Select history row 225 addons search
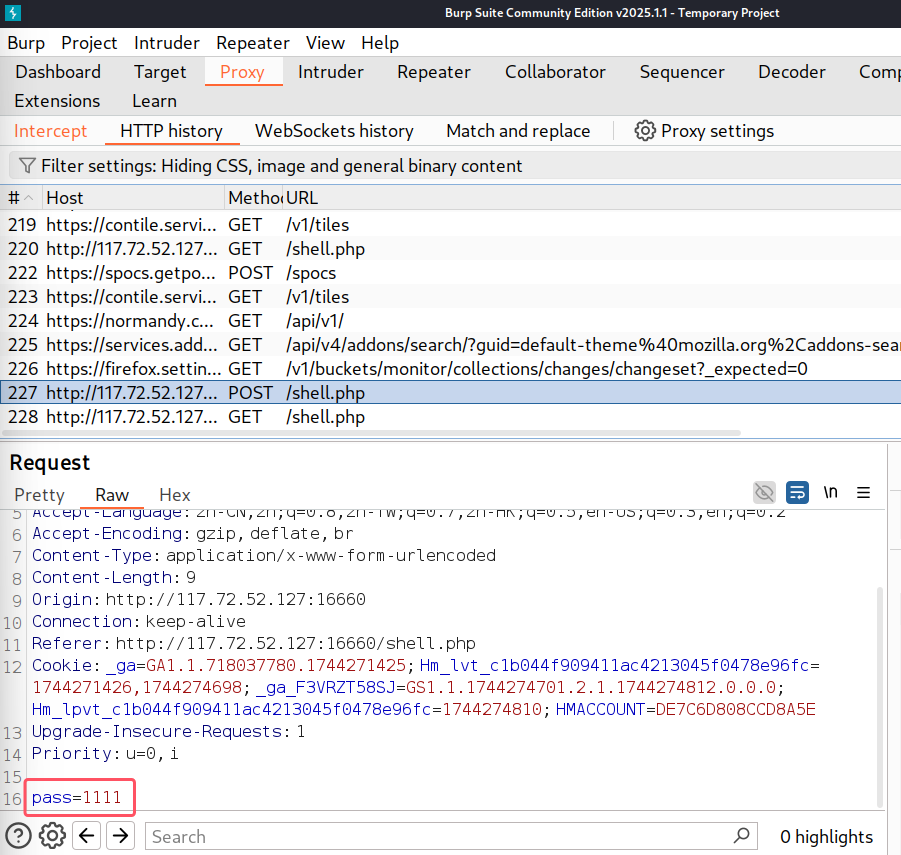The image size is (901, 855). (x=450, y=345)
